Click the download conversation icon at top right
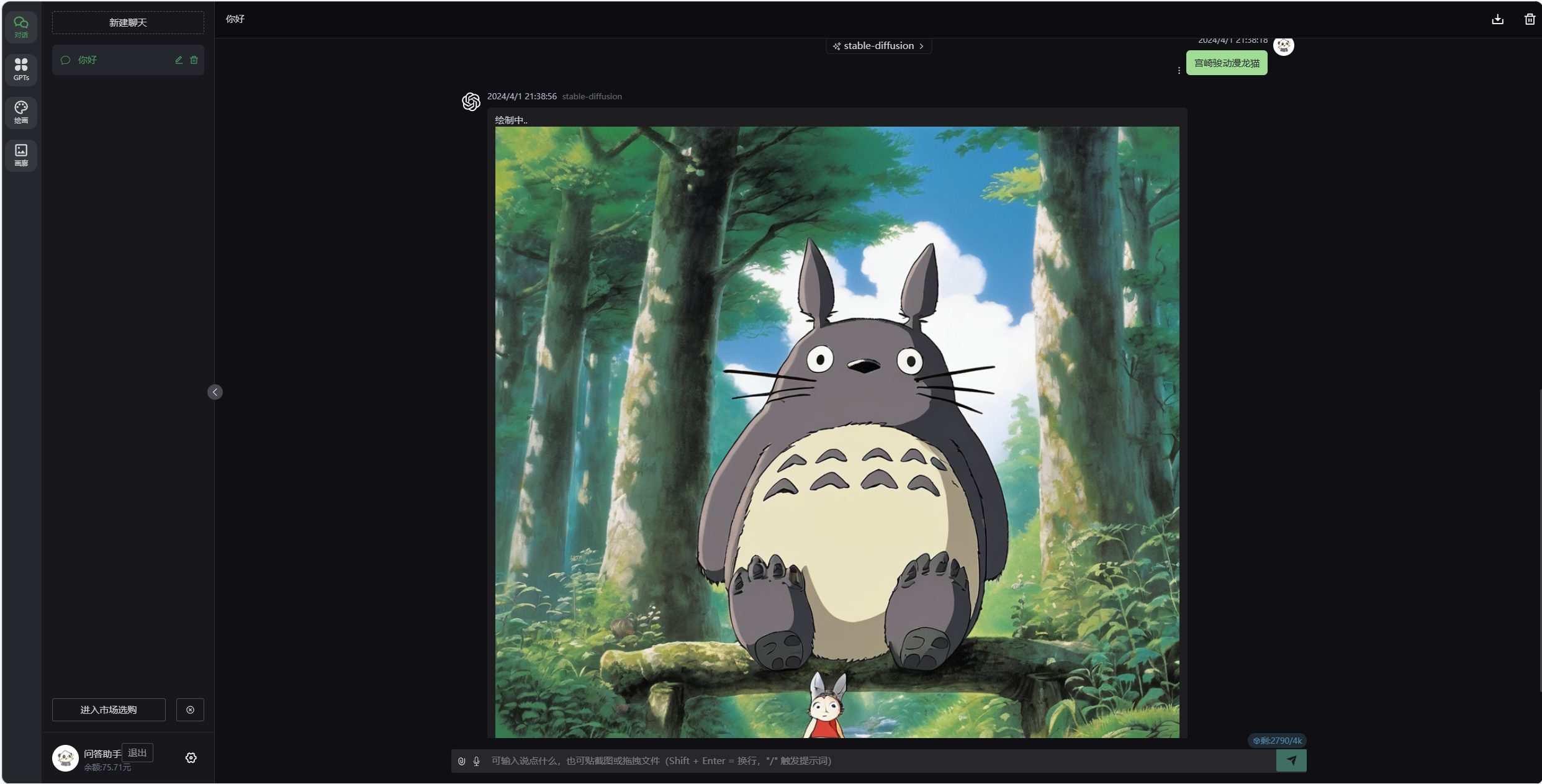Screen dimensions: 1542x784 coord(1497,19)
